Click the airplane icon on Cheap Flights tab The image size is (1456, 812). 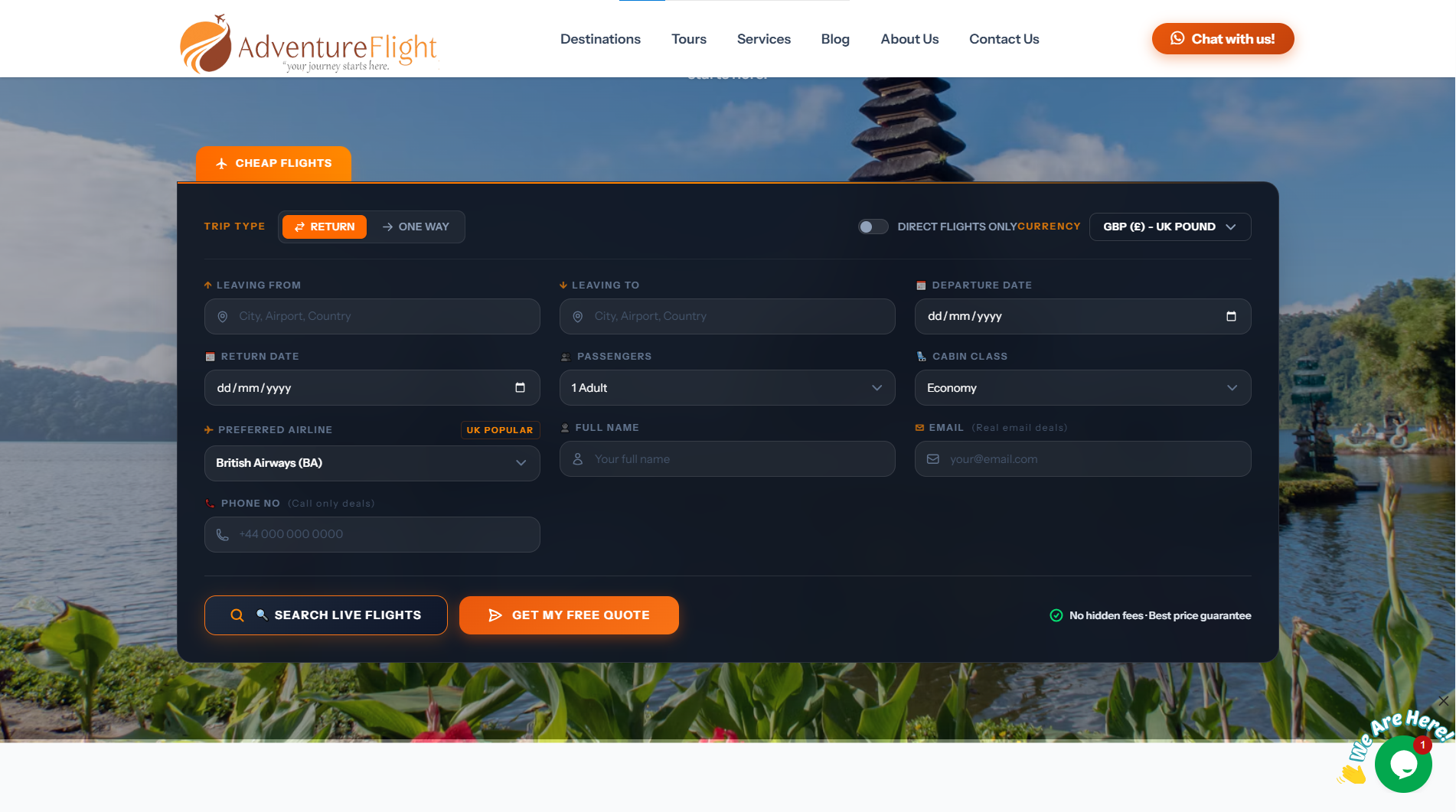pos(221,164)
